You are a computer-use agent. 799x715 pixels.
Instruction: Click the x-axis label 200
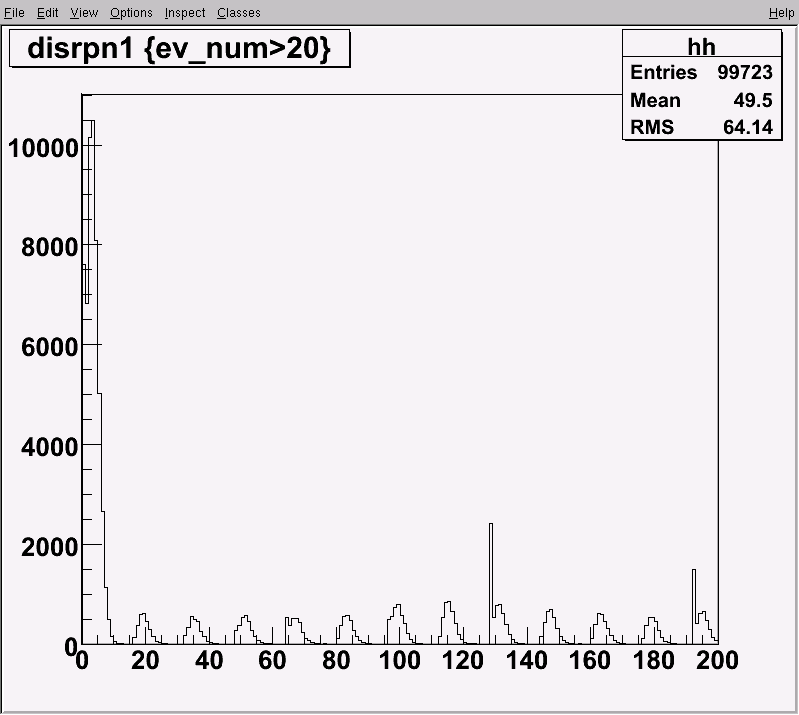[x=717, y=660]
